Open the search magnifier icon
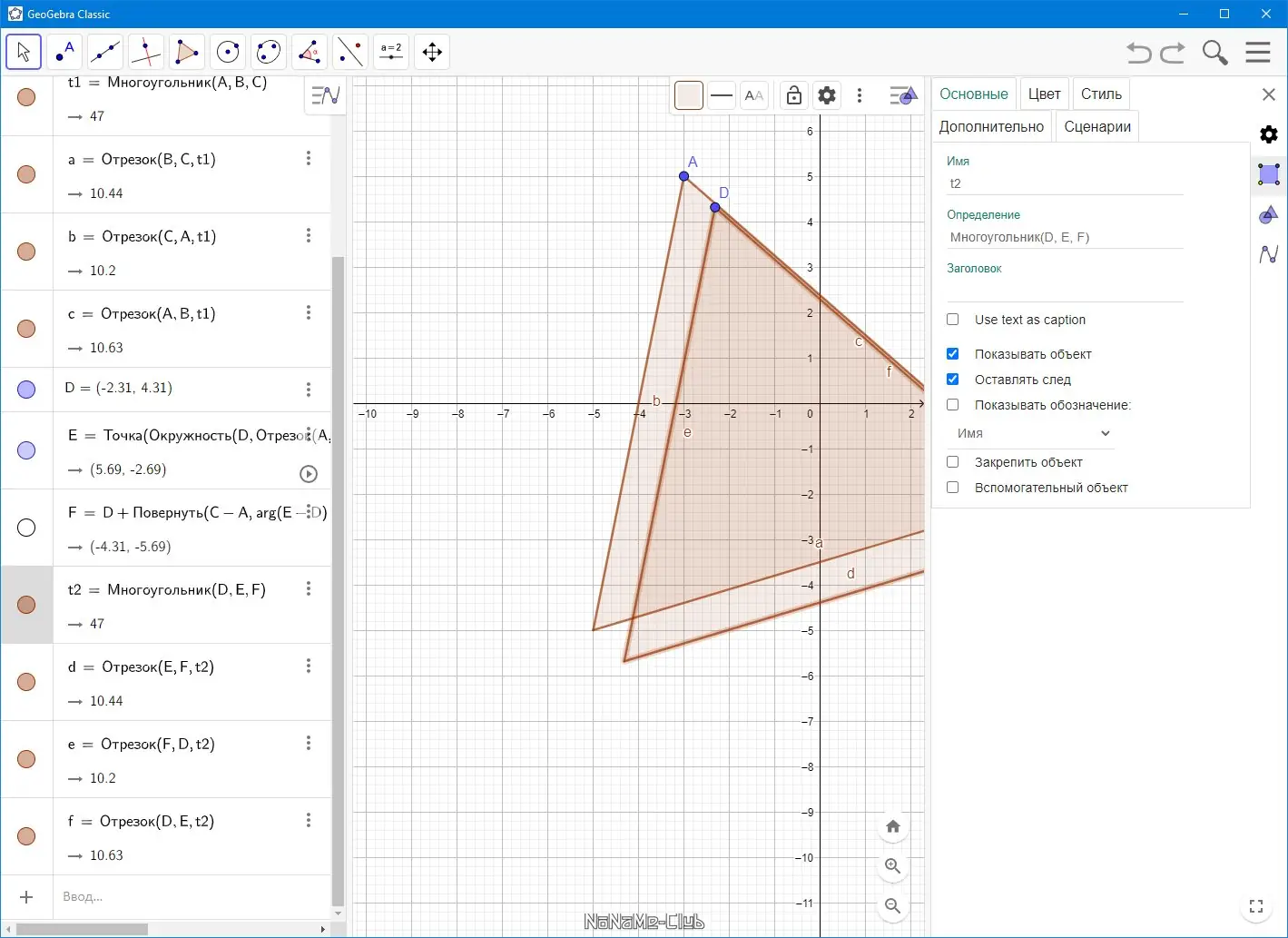This screenshot has height=938, width=1288. (x=1214, y=53)
